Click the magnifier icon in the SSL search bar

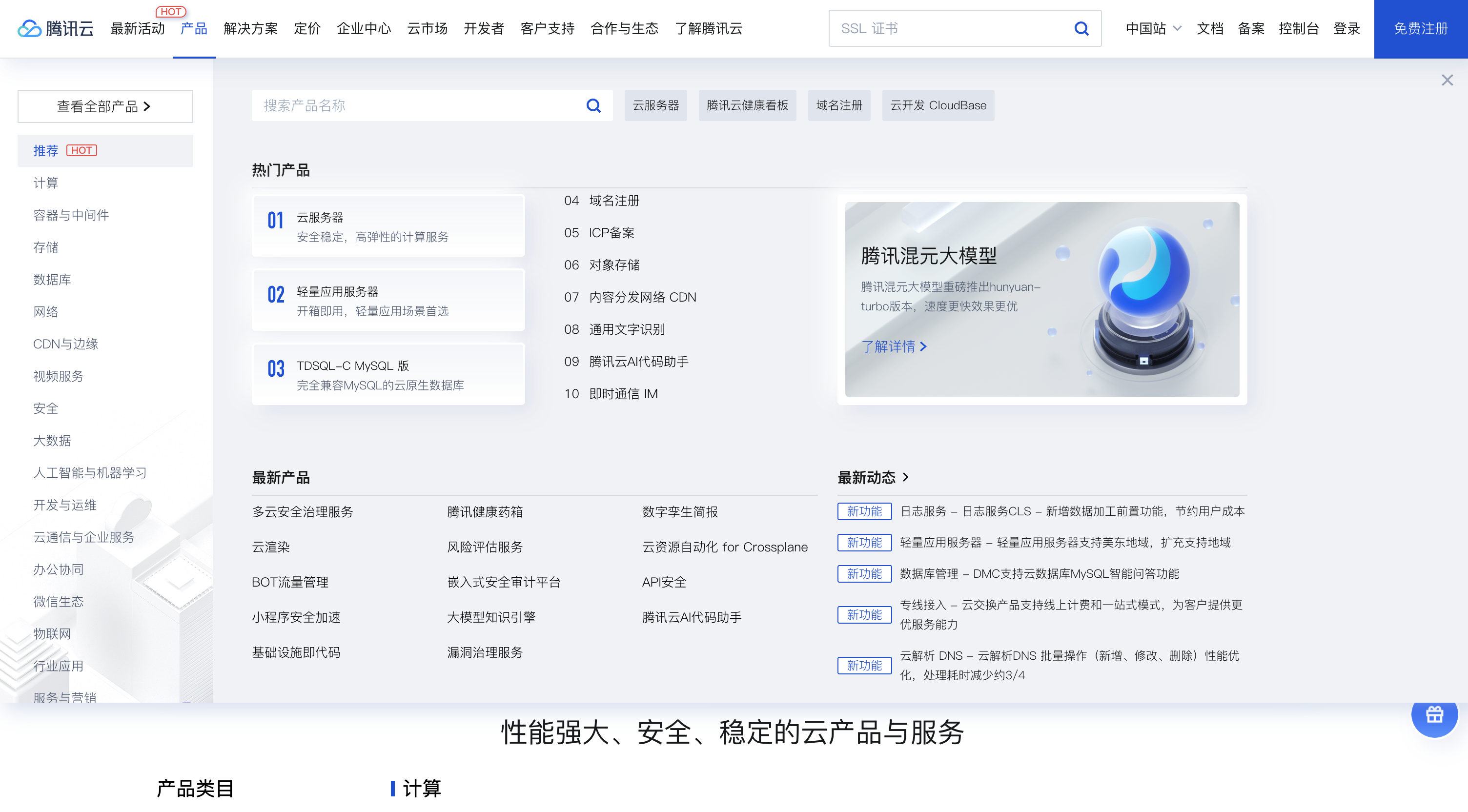[x=1081, y=28]
